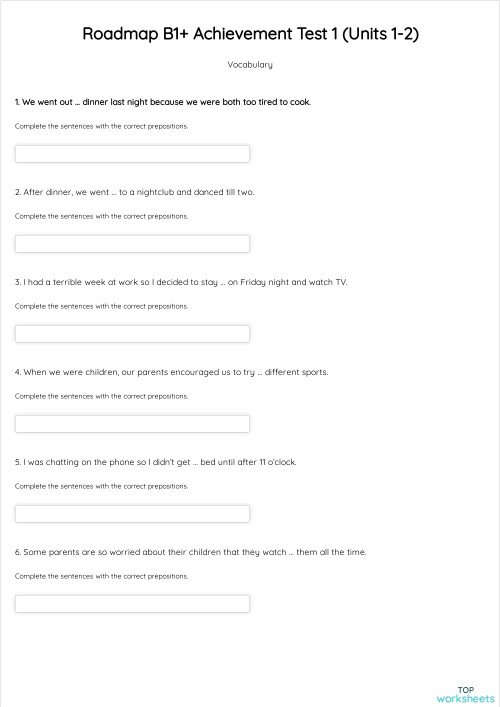Click answer box for question 1
Image resolution: width=500 pixels, height=707 pixels.
132,154
